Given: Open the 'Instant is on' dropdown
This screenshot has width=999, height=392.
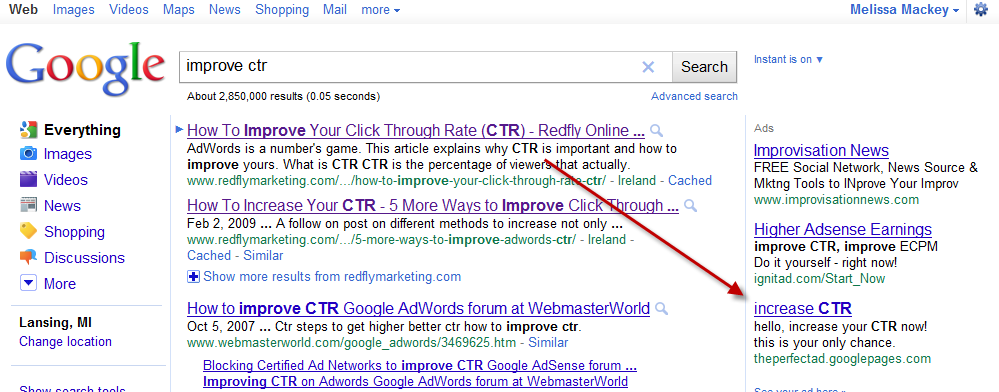Looking at the screenshot, I should [x=788, y=59].
